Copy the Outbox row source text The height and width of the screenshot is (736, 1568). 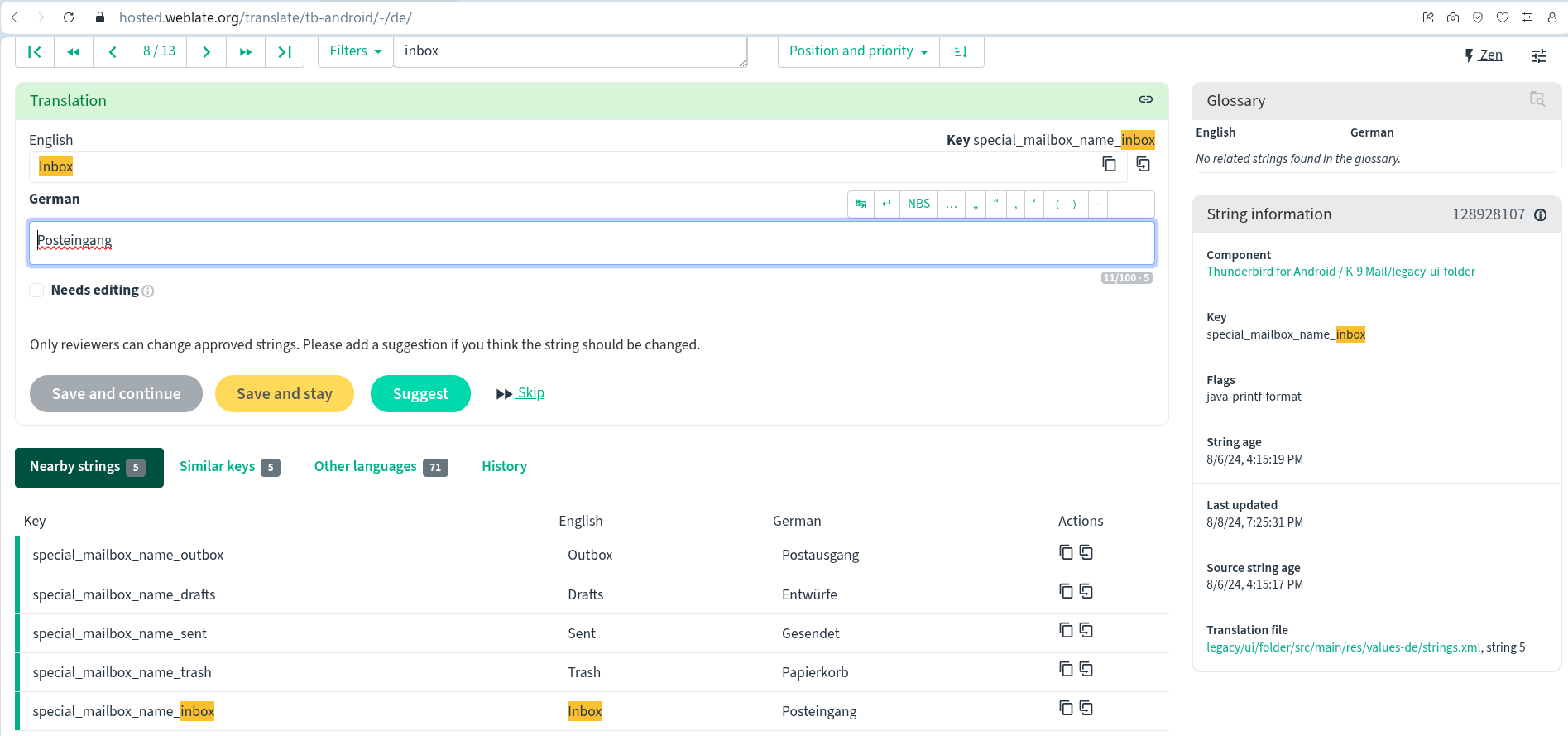point(1066,552)
